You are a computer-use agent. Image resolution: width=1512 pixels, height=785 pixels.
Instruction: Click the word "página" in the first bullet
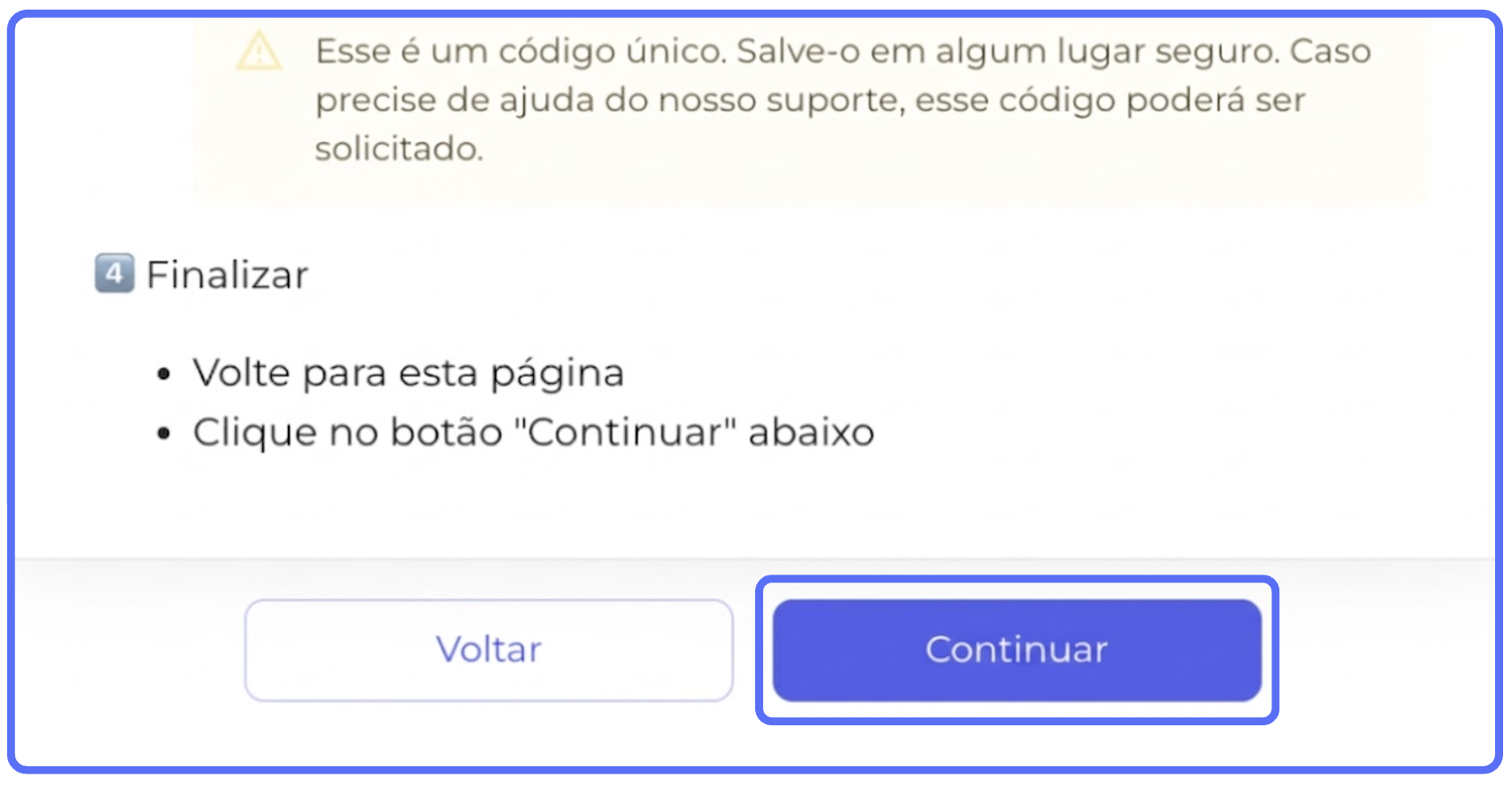[x=557, y=375]
